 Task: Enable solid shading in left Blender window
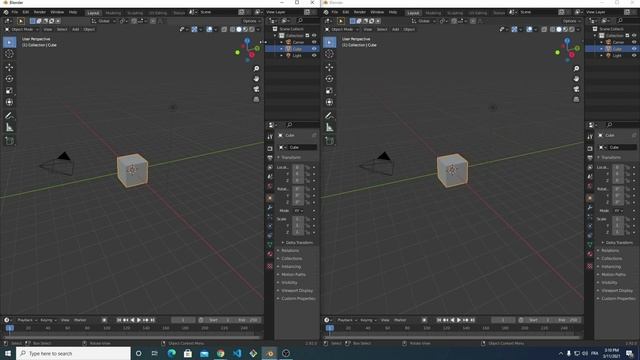[239, 29]
